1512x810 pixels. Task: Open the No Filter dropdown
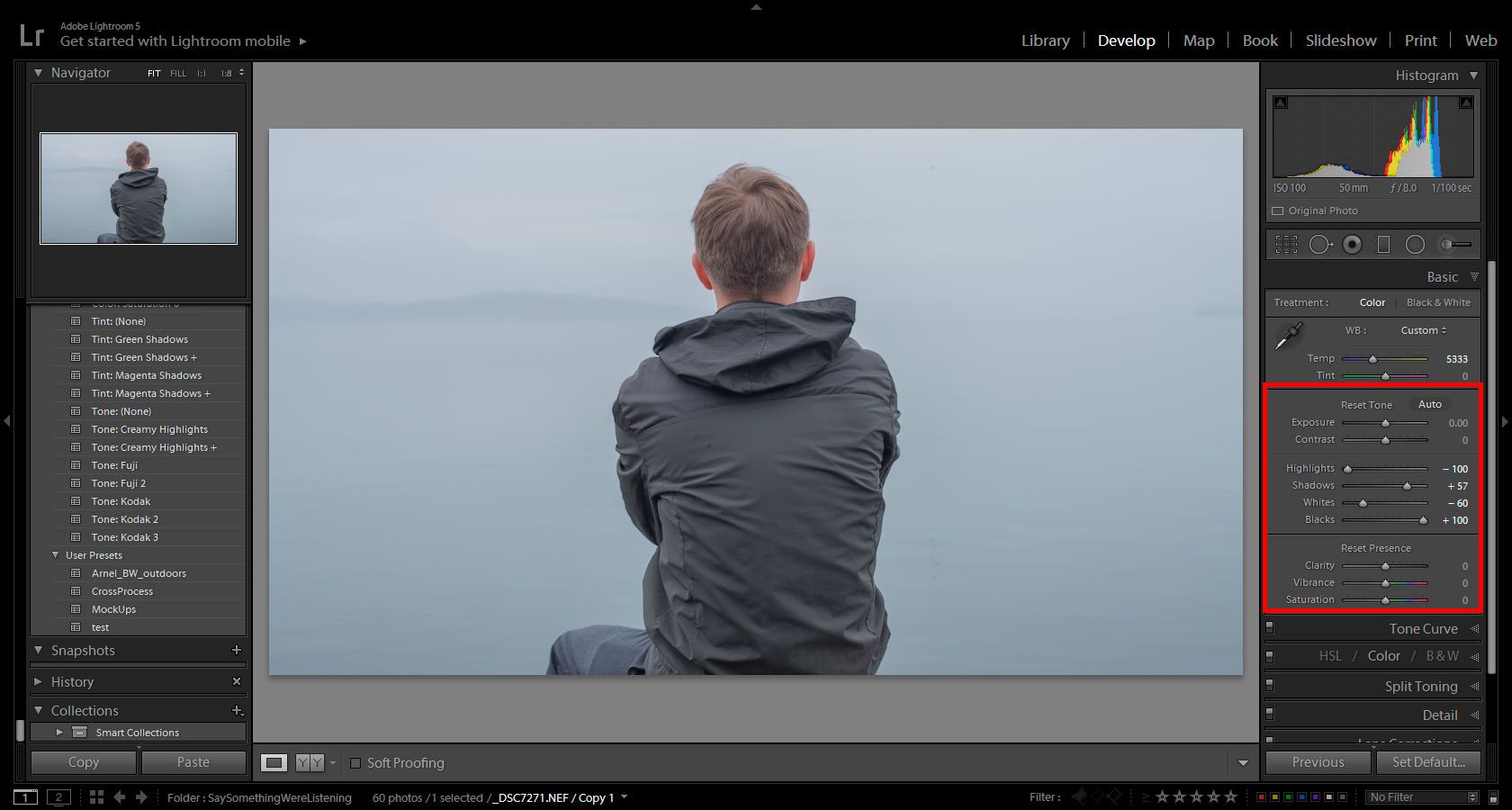coord(1422,797)
